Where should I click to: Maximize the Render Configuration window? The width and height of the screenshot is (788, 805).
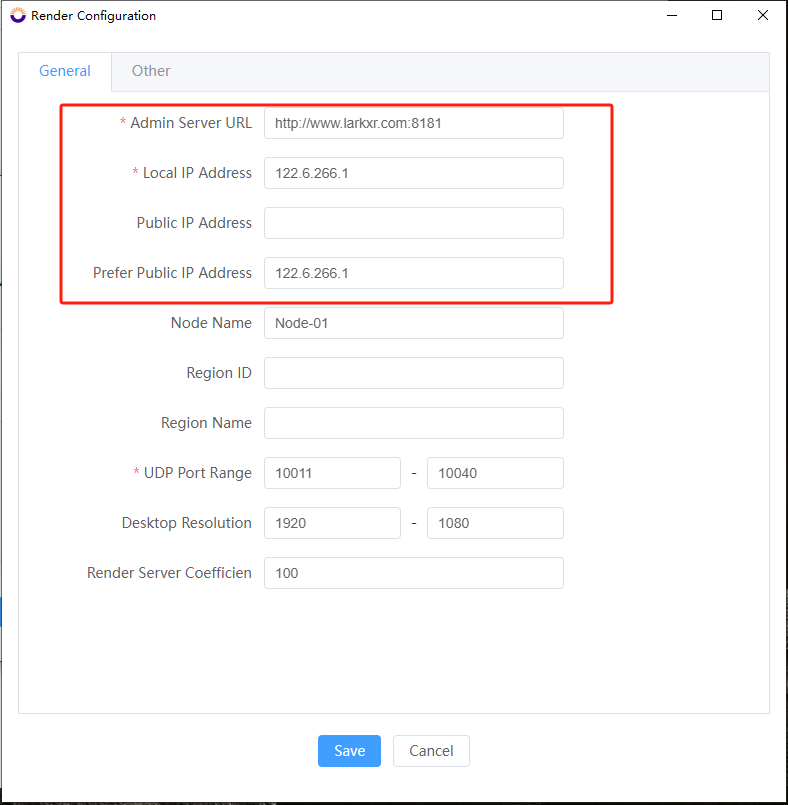717,15
